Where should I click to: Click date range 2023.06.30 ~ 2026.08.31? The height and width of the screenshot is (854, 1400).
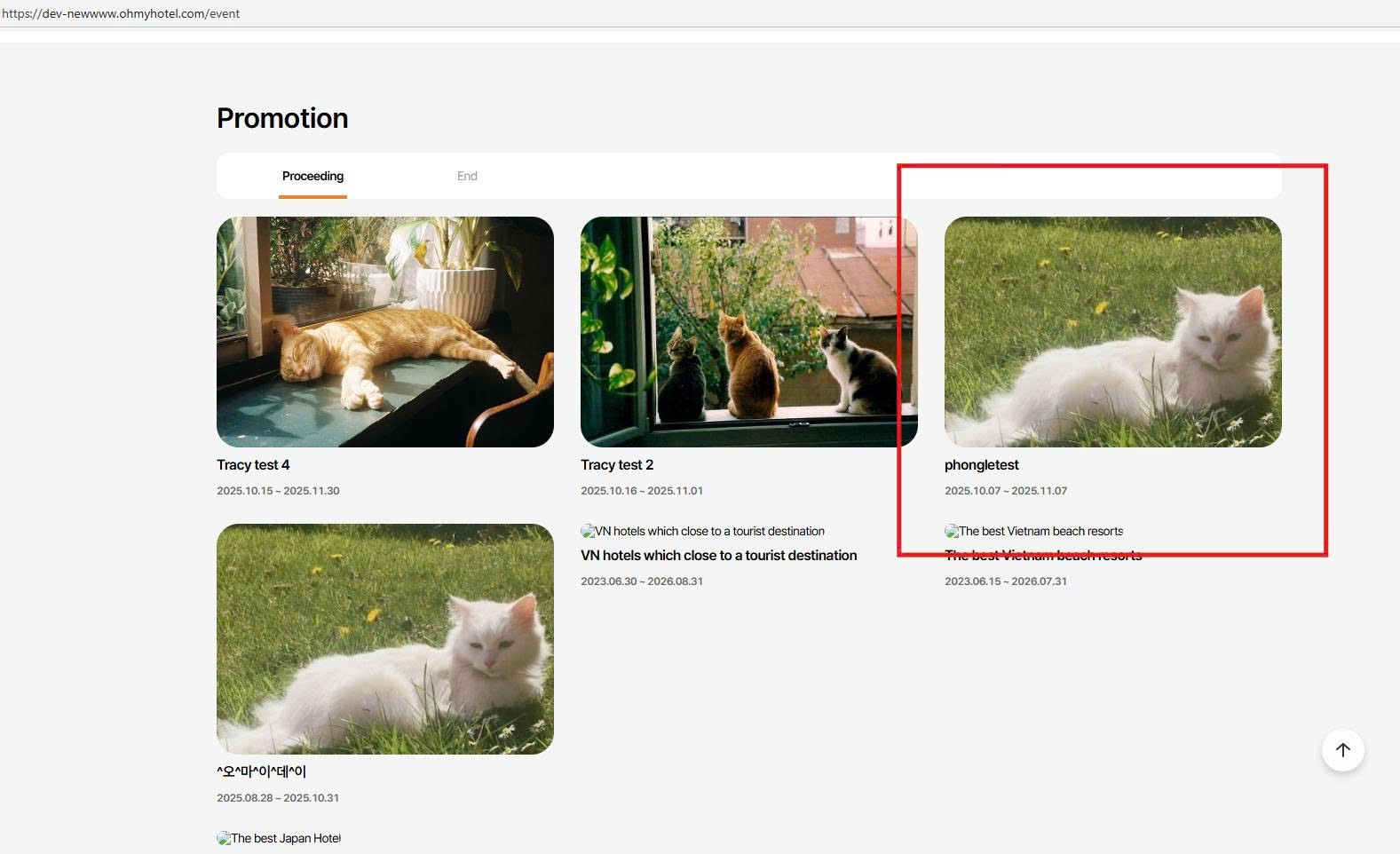point(642,581)
